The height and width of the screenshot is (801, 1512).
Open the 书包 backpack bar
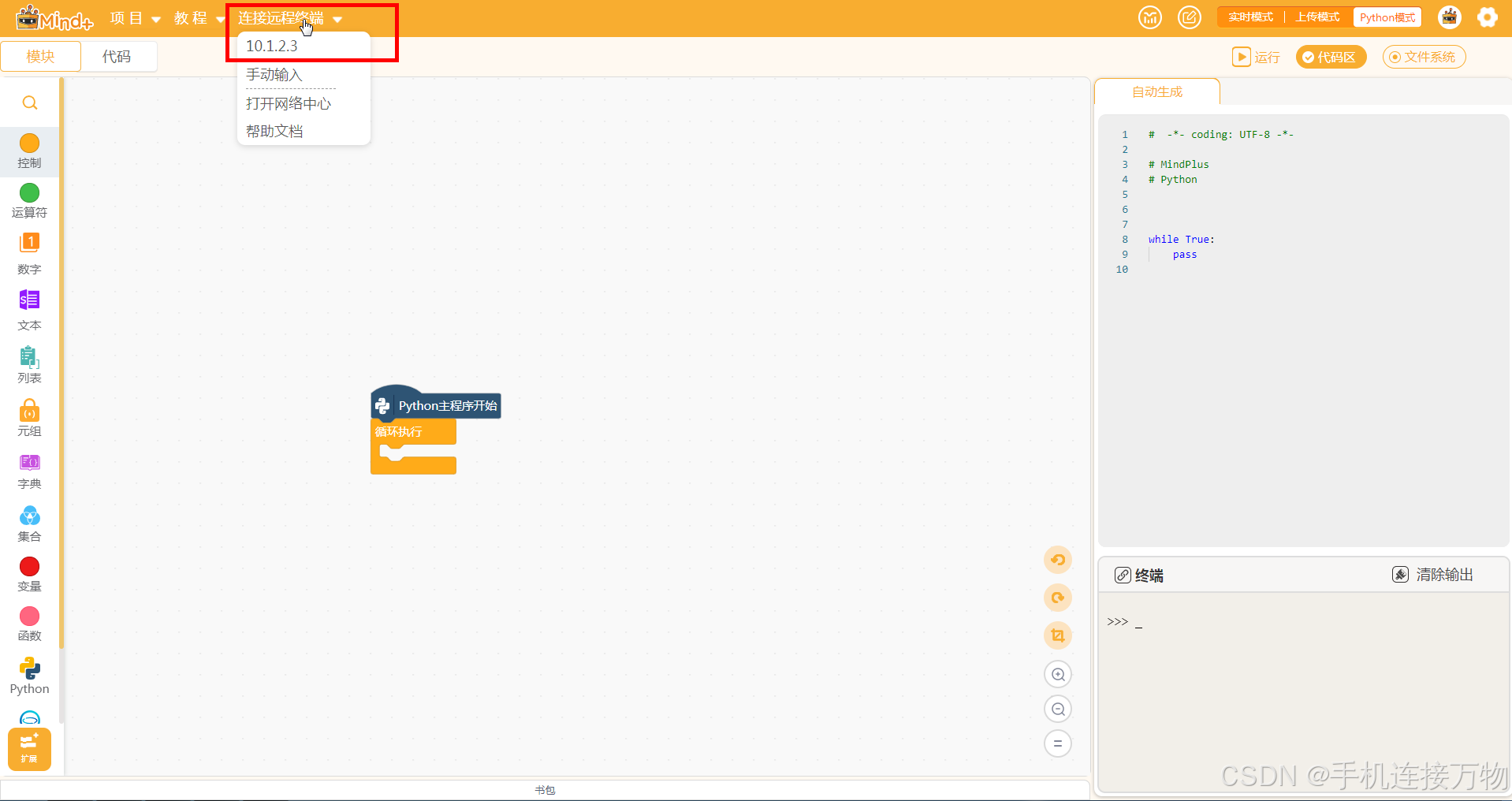[545, 789]
